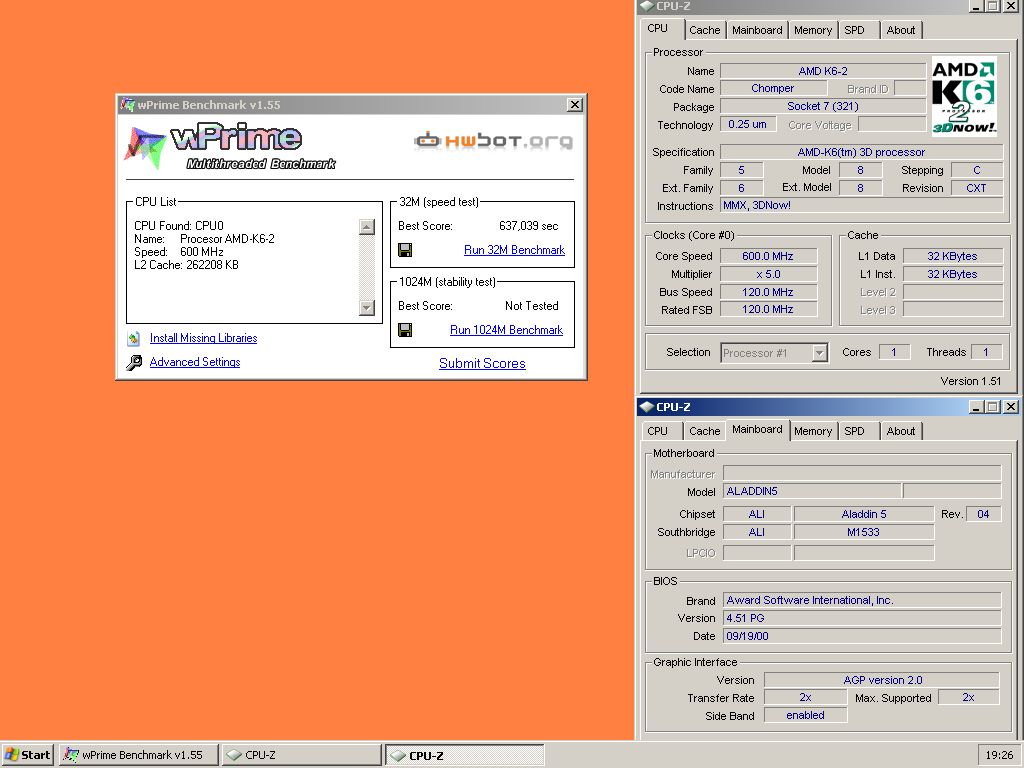This screenshot has height=768, width=1024.
Task: Click Package field Socket 7 (321)
Action: 823,106
